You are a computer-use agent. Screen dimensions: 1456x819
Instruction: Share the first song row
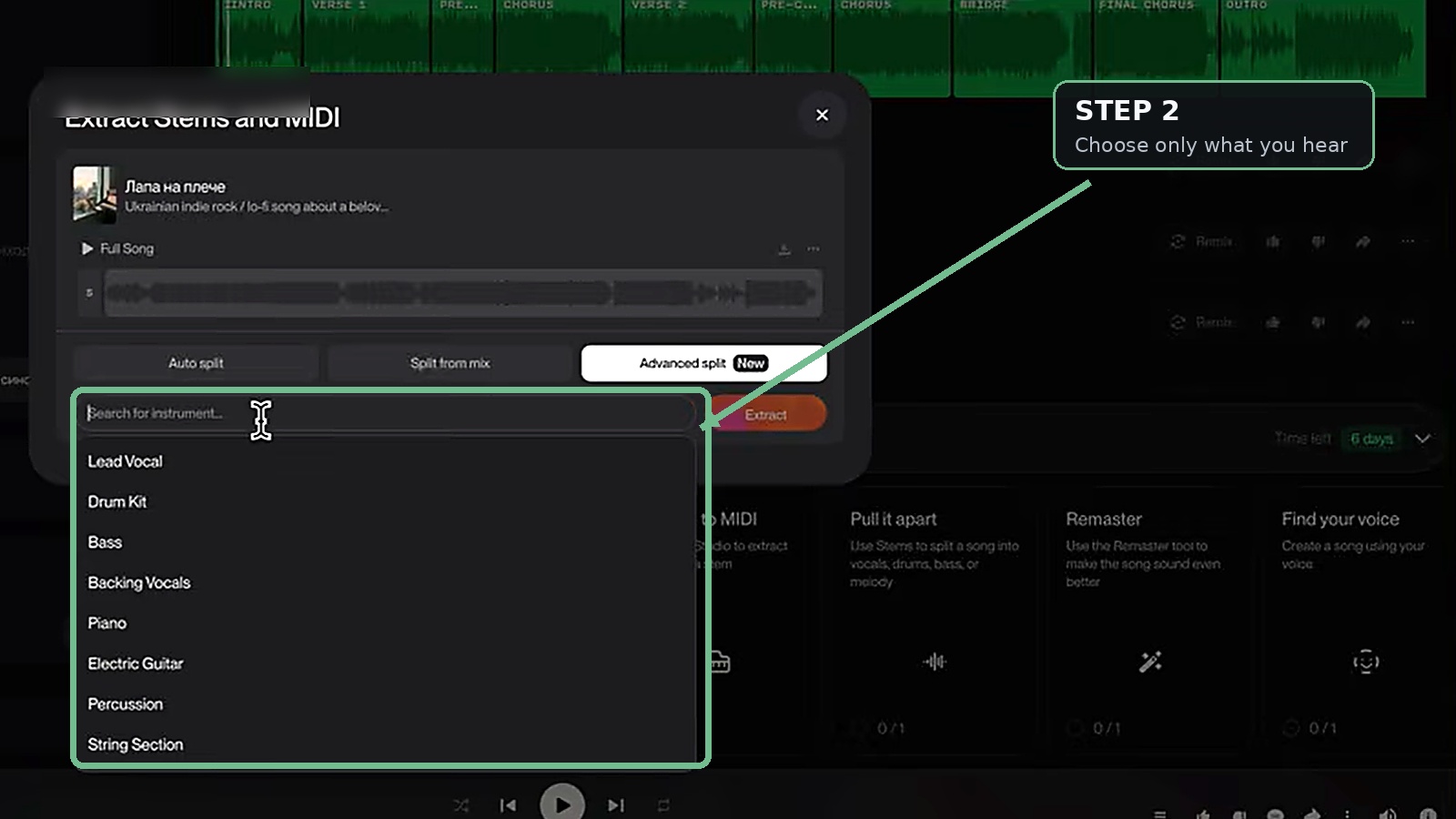pyautogui.click(x=1362, y=241)
